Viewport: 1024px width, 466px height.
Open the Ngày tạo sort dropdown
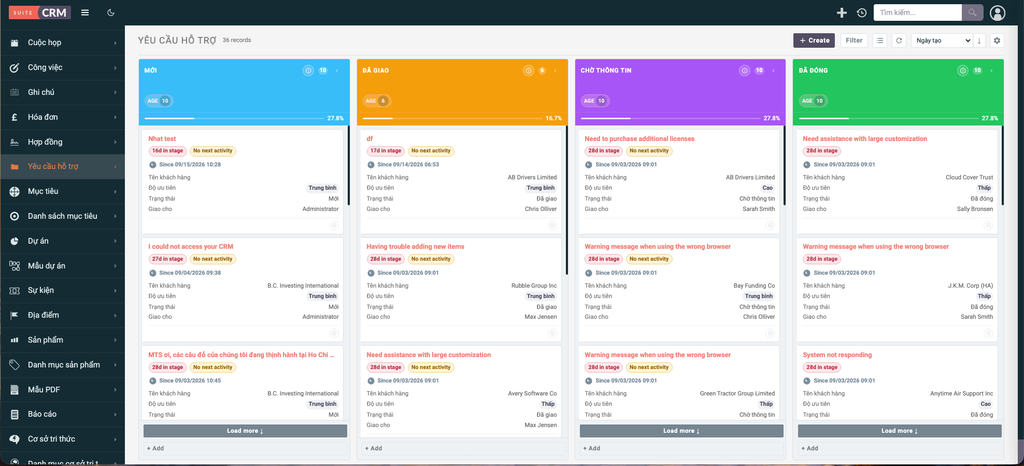point(942,40)
